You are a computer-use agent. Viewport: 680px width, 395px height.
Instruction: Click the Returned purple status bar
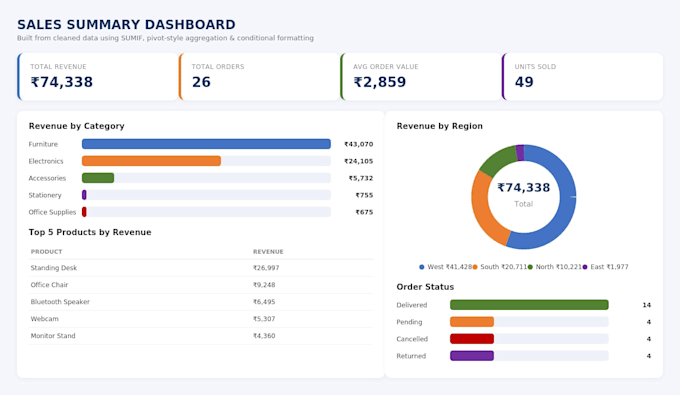pyautogui.click(x=472, y=356)
